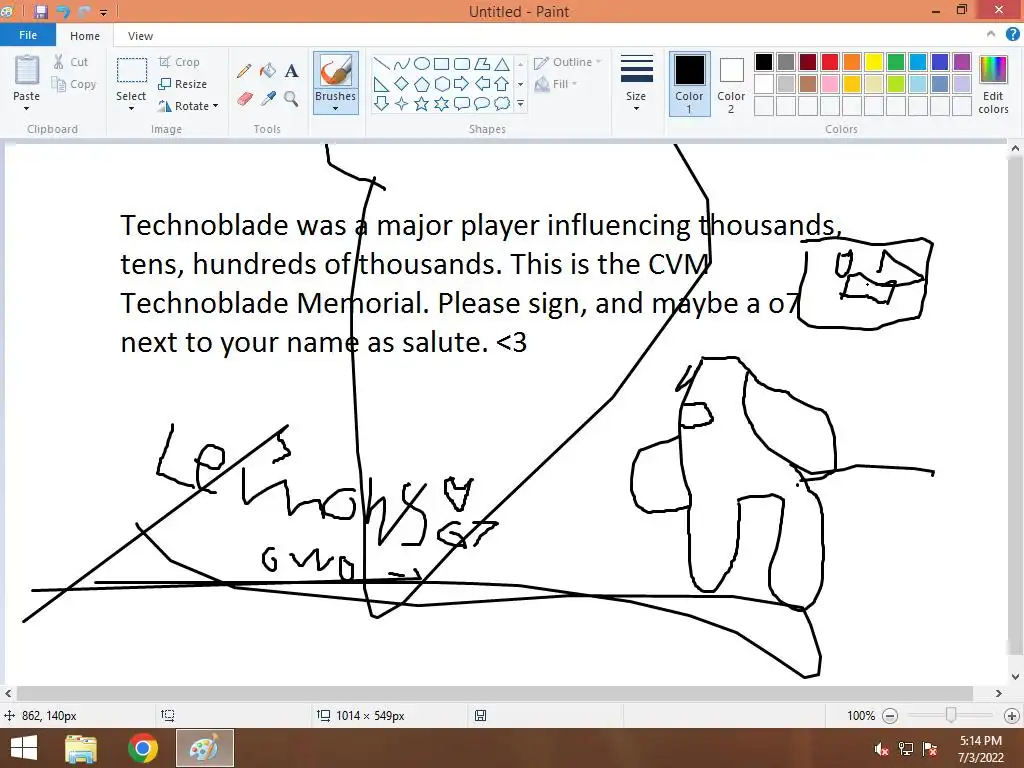This screenshot has height=768, width=1024.
Task: Choose the Right triangle shape
Action: pyautogui.click(x=381, y=84)
